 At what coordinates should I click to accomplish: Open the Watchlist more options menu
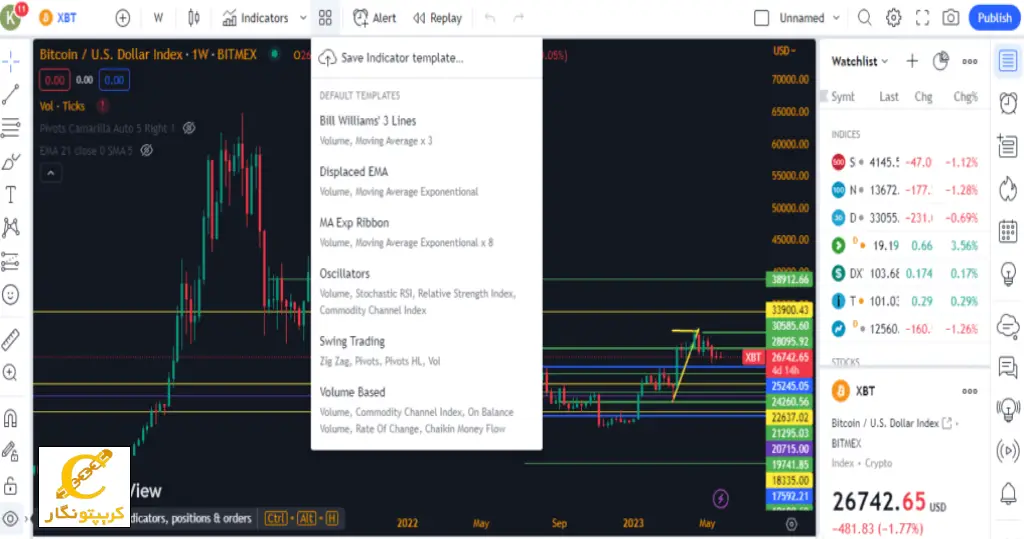[970, 61]
